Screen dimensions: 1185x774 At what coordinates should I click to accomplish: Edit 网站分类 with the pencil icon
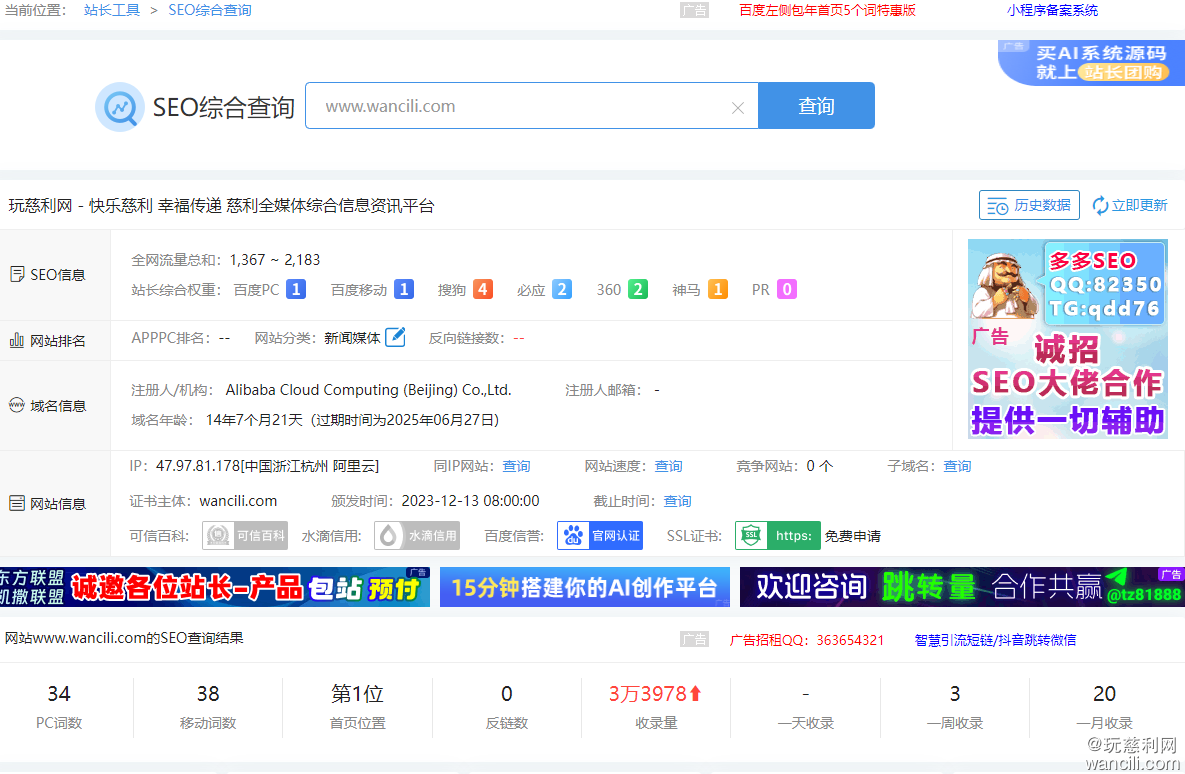(395, 337)
